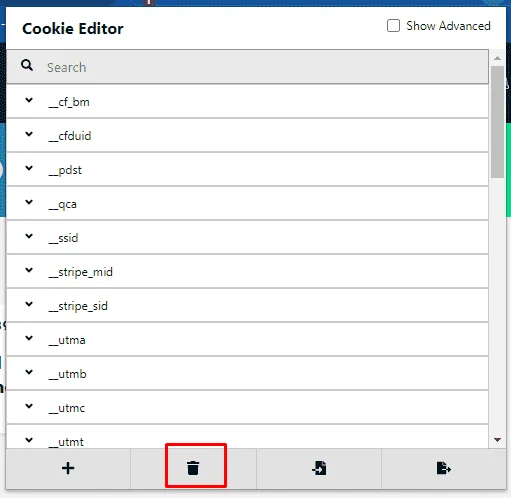Click the scrollbar down arrow
Image resolution: width=511 pixels, height=498 pixels.
[497, 440]
